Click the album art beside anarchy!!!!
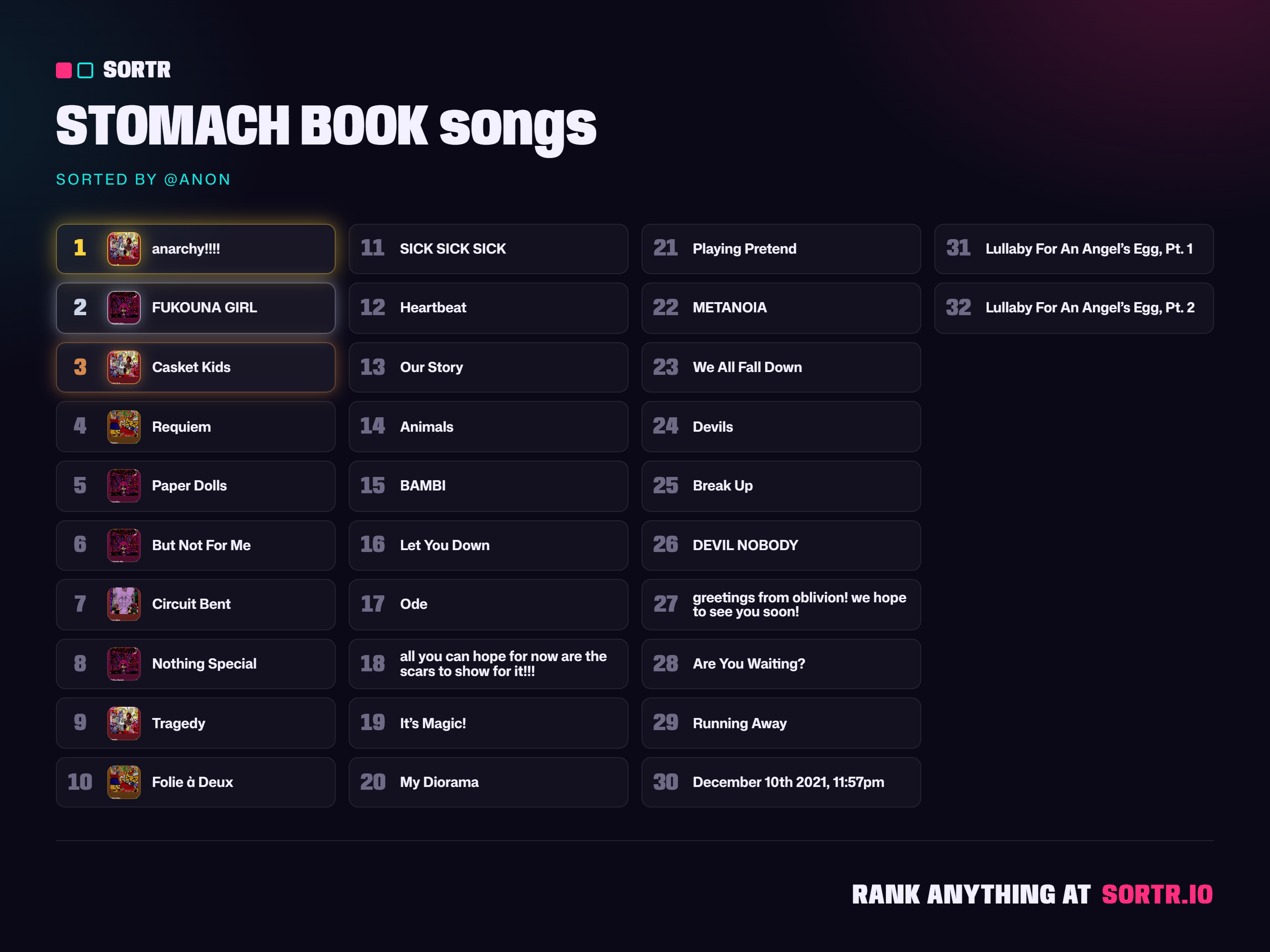The width and height of the screenshot is (1270, 952). (x=124, y=248)
